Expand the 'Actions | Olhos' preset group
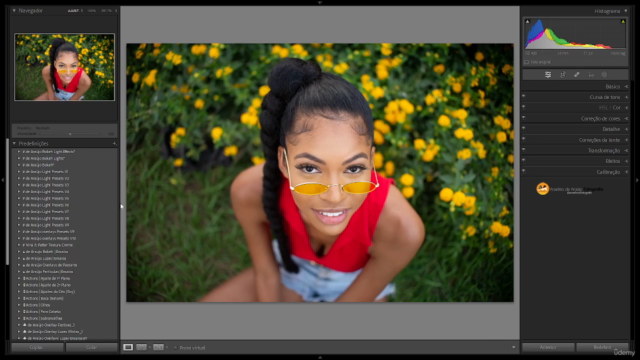Viewport: 640px width, 360px height. point(19,305)
